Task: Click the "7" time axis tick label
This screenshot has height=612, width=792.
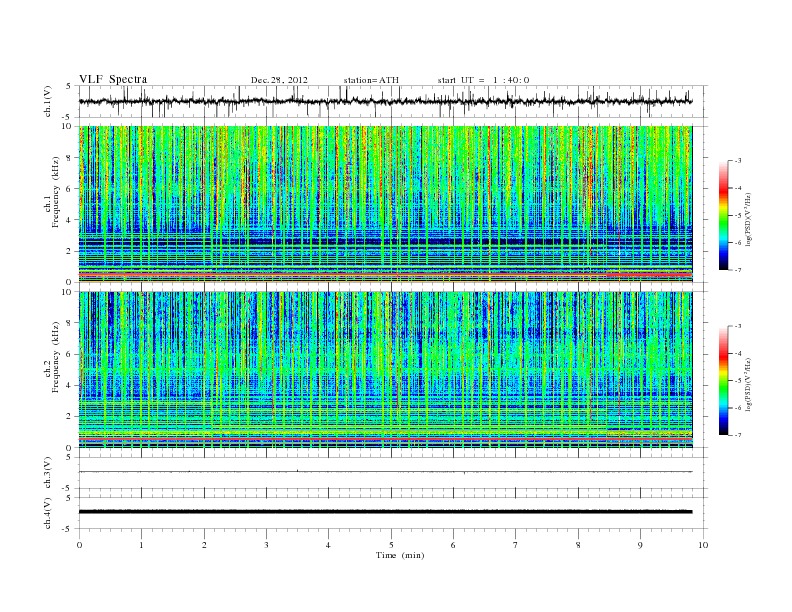Action: click(x=516, y=545)
